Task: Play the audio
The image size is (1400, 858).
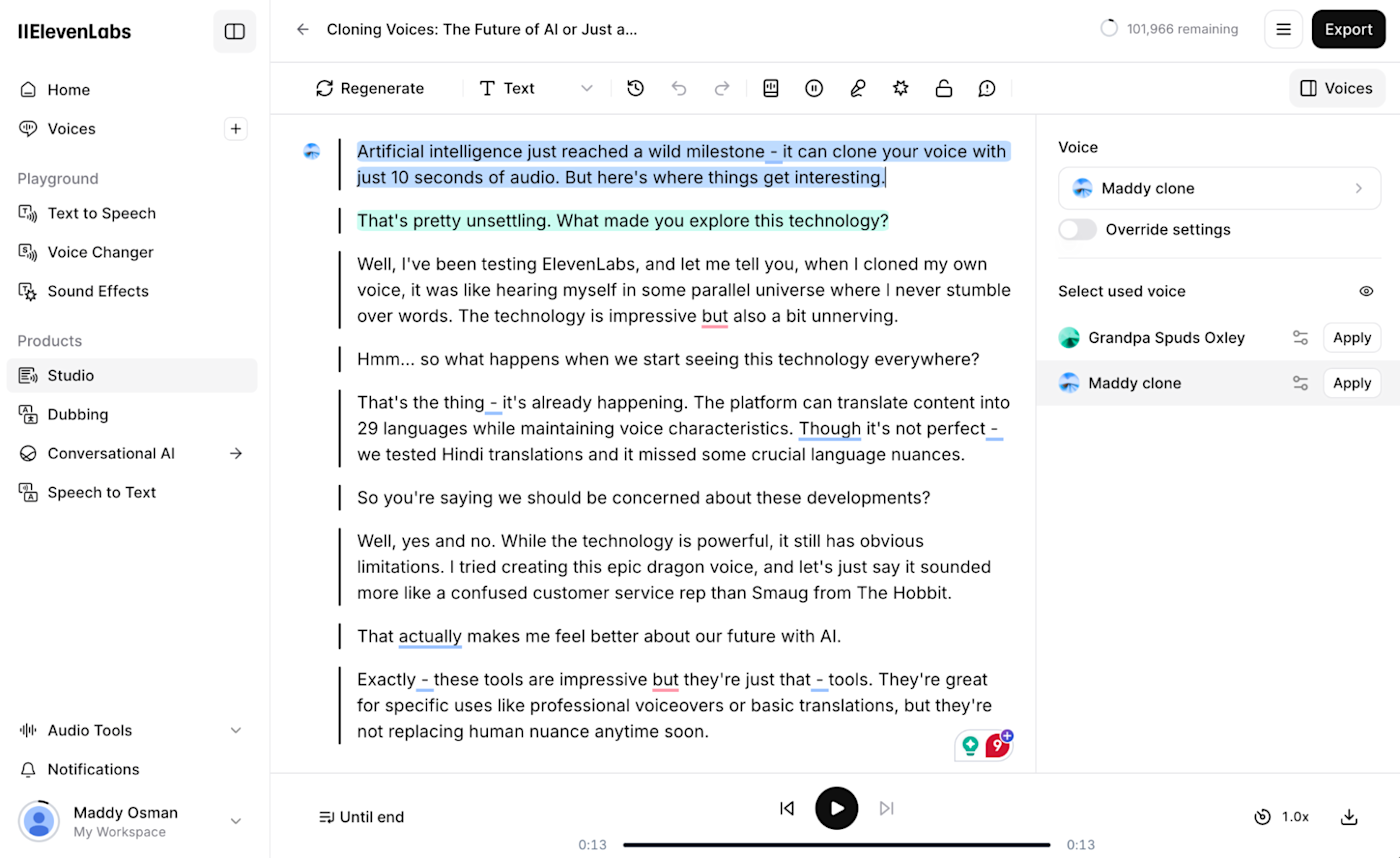Action: pos(837,808)
